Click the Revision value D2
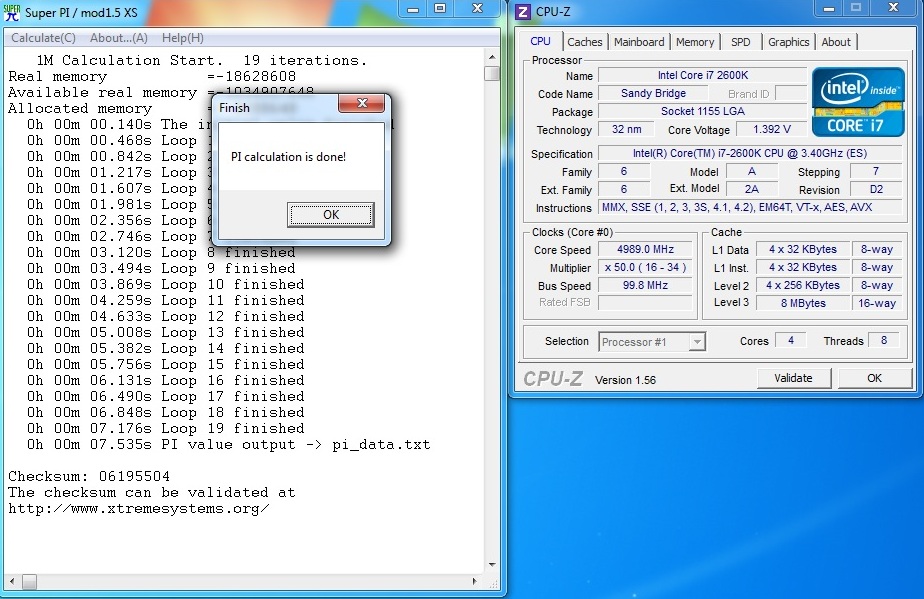 click(876, 189)
